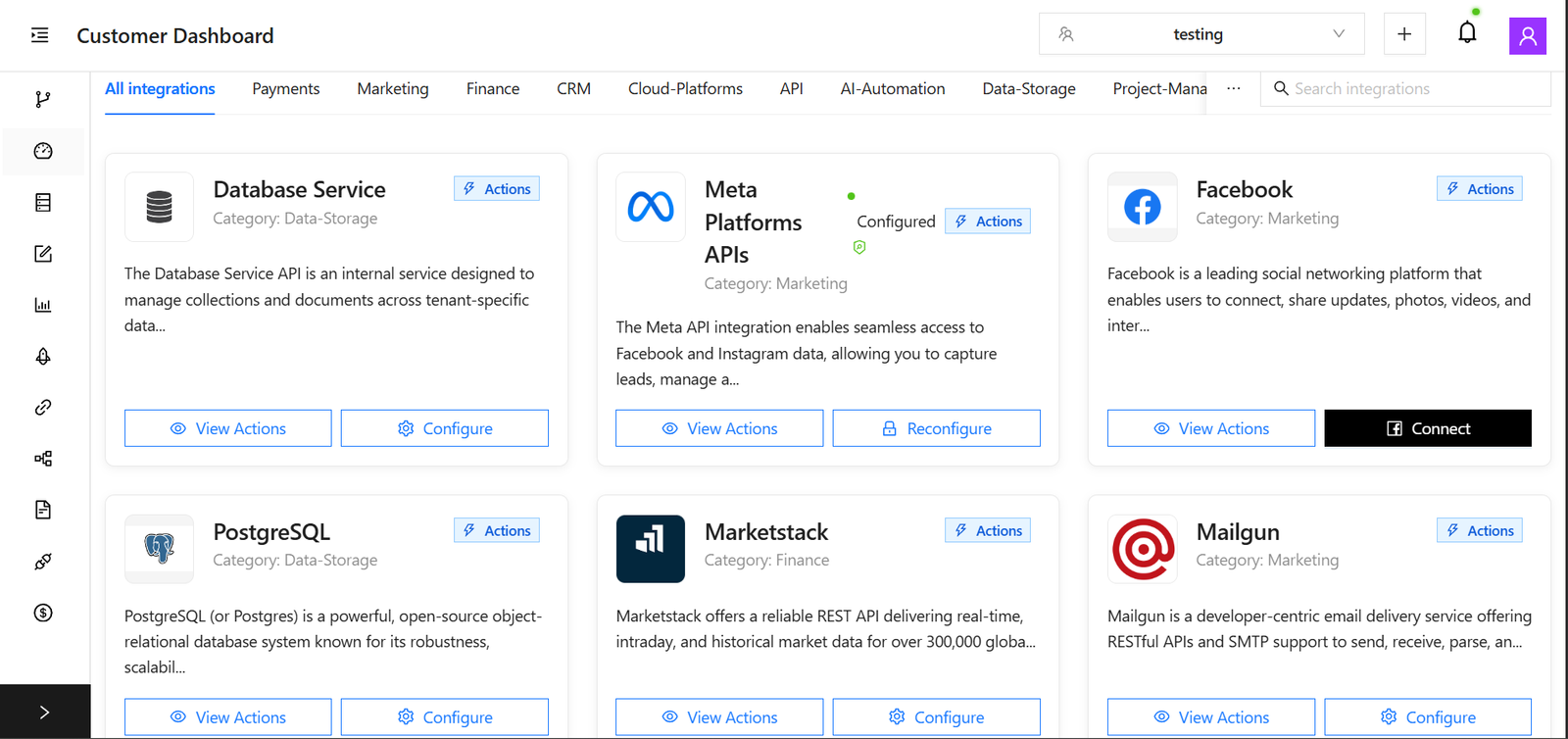Image resolution: width=1568 pixels, height=739 pixels.
Task: Click the dollar sign billing icon
Action: coord(43,613)
